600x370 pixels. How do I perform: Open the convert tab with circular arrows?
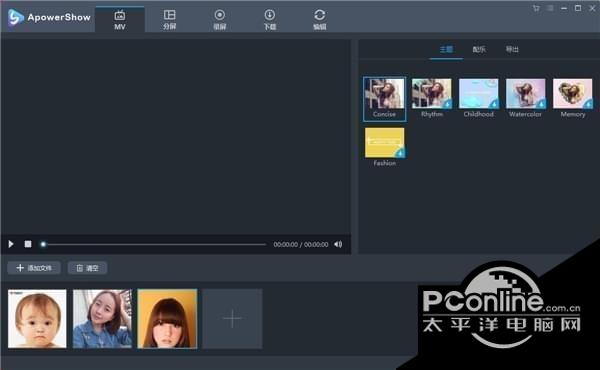[320, 20]
